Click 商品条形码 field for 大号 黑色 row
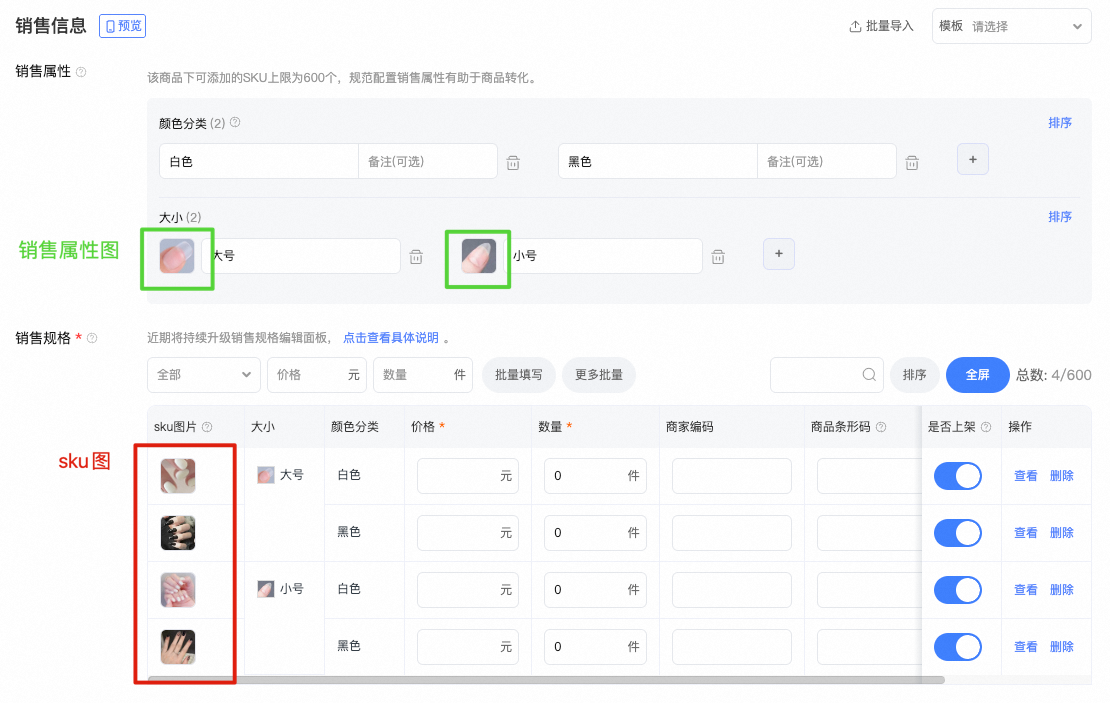The width and height of the screenshot is (1110, 703). [870, 533]
